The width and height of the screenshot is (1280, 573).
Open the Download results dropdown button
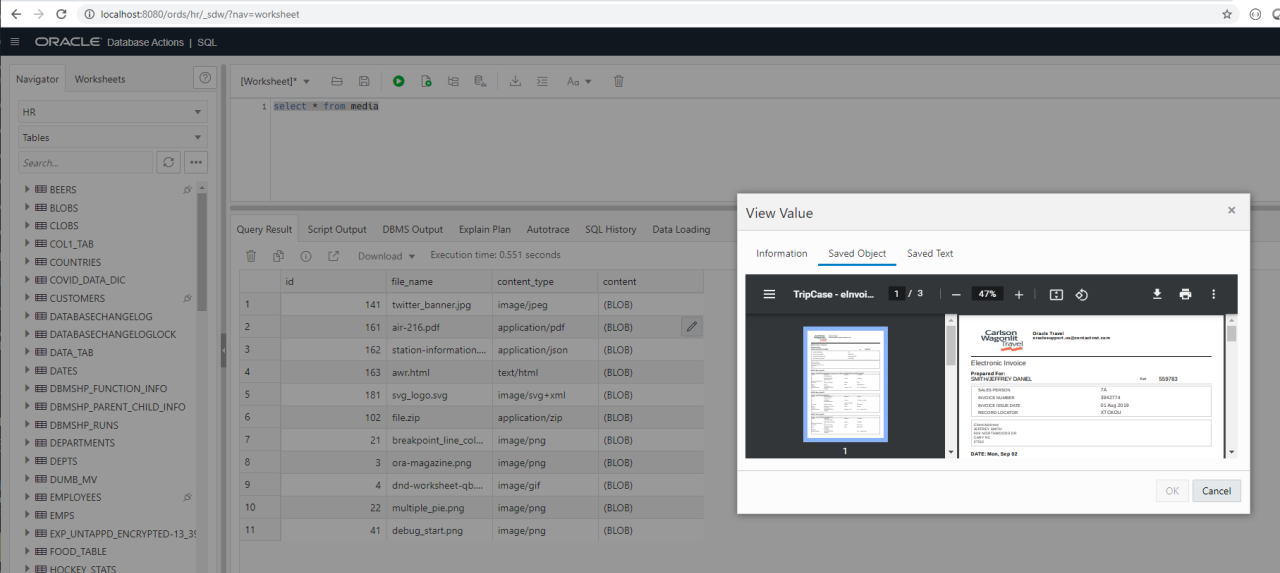[386, 256]
